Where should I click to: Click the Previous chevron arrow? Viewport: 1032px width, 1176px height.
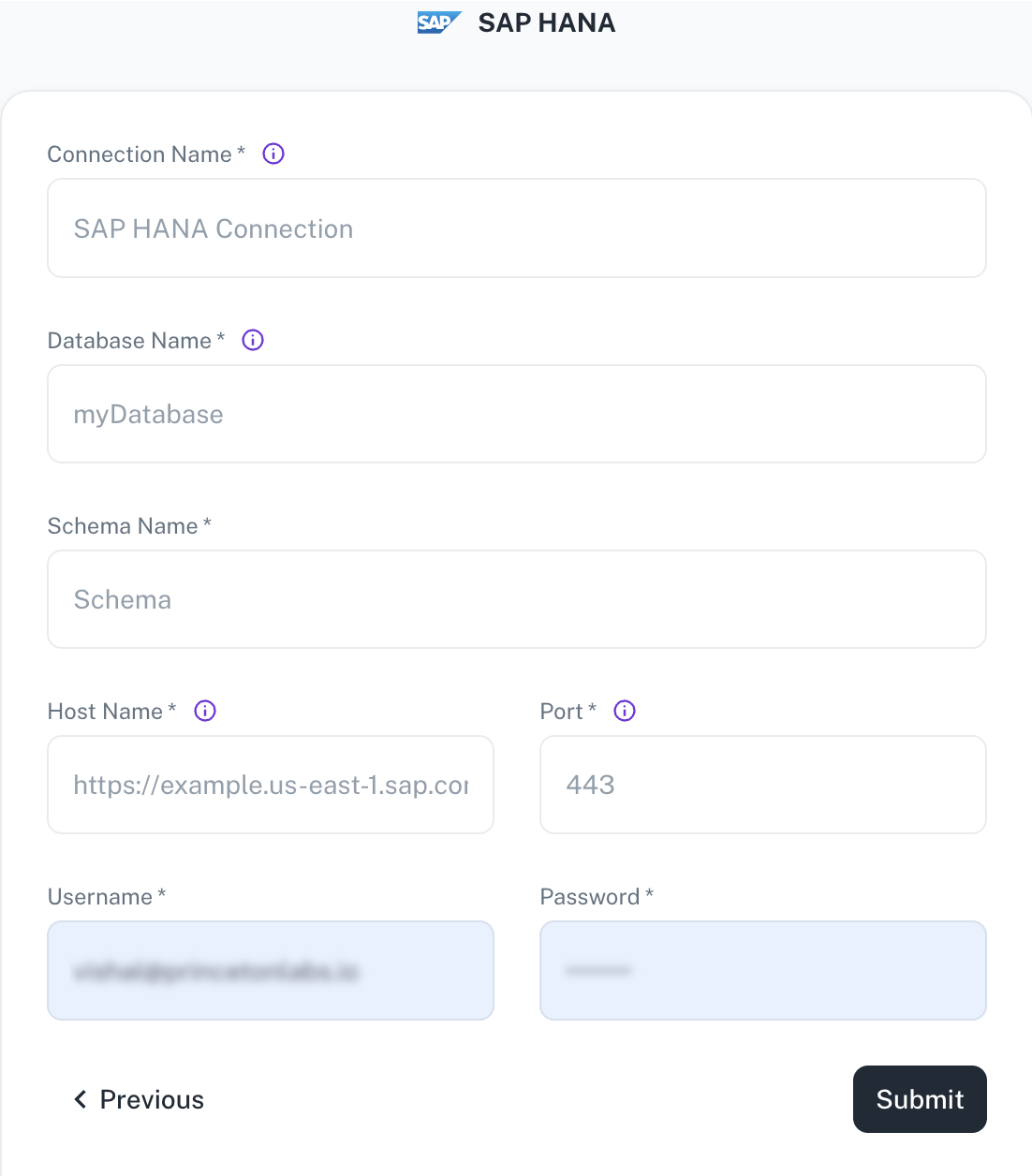[81, 1099]
